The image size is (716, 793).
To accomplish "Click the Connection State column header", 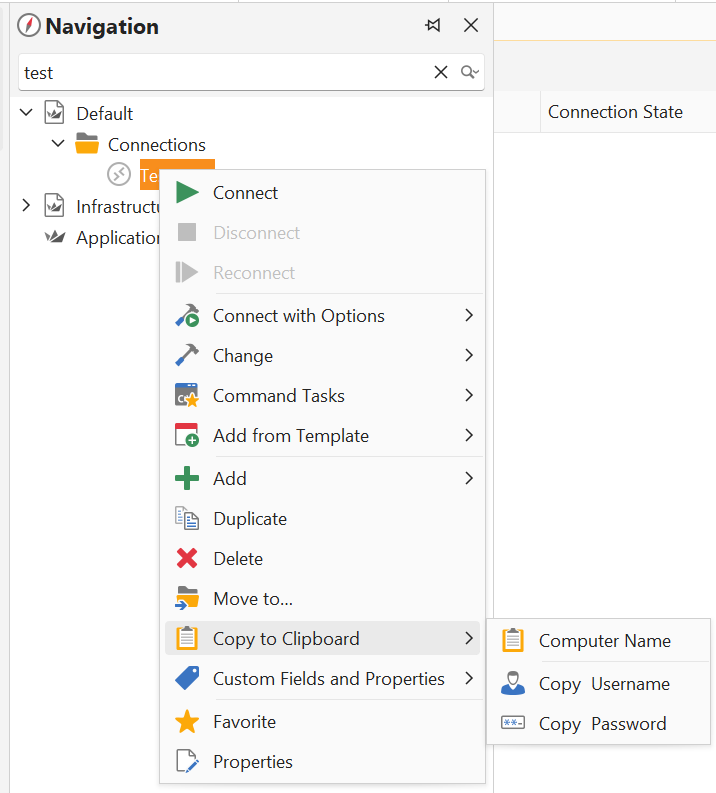I will click(615, 112).
